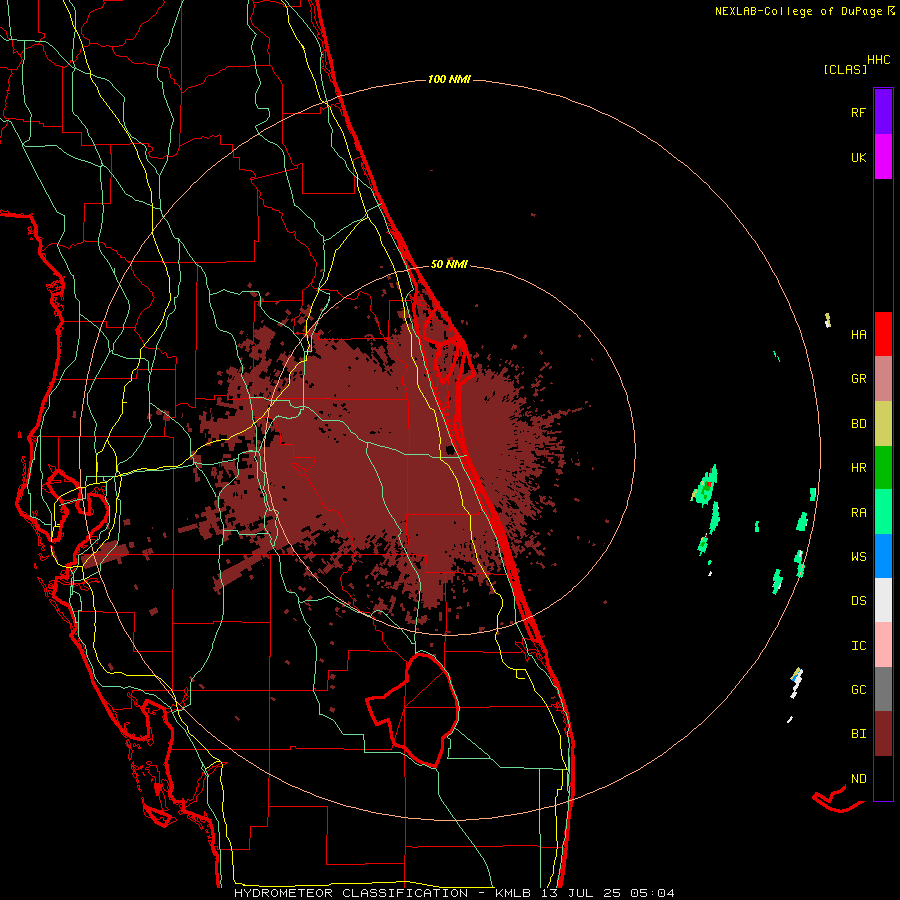This screenshot has height=900, width=900.
Task: Click the HR dark green legend swatch
Action: [883, 468]
